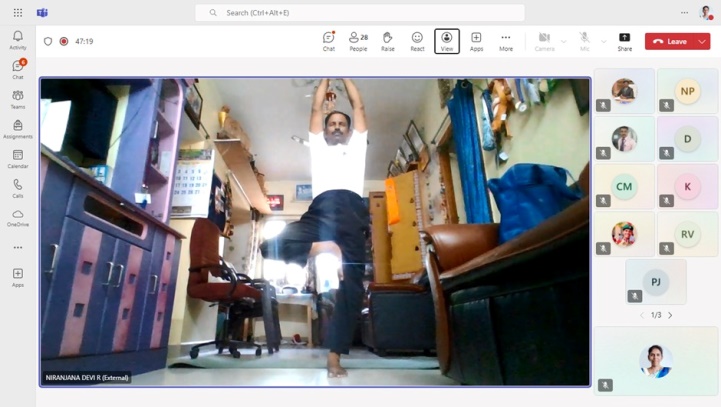The width and height of the screenshot is (721, 407).
Task: Click the Microsoft Teams logo icon
Action: coord(42,13)
